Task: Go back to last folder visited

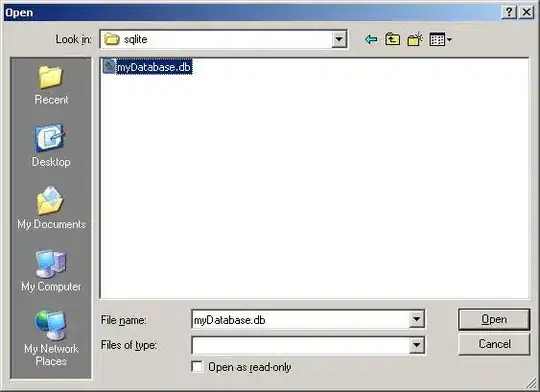Action: 371,40
